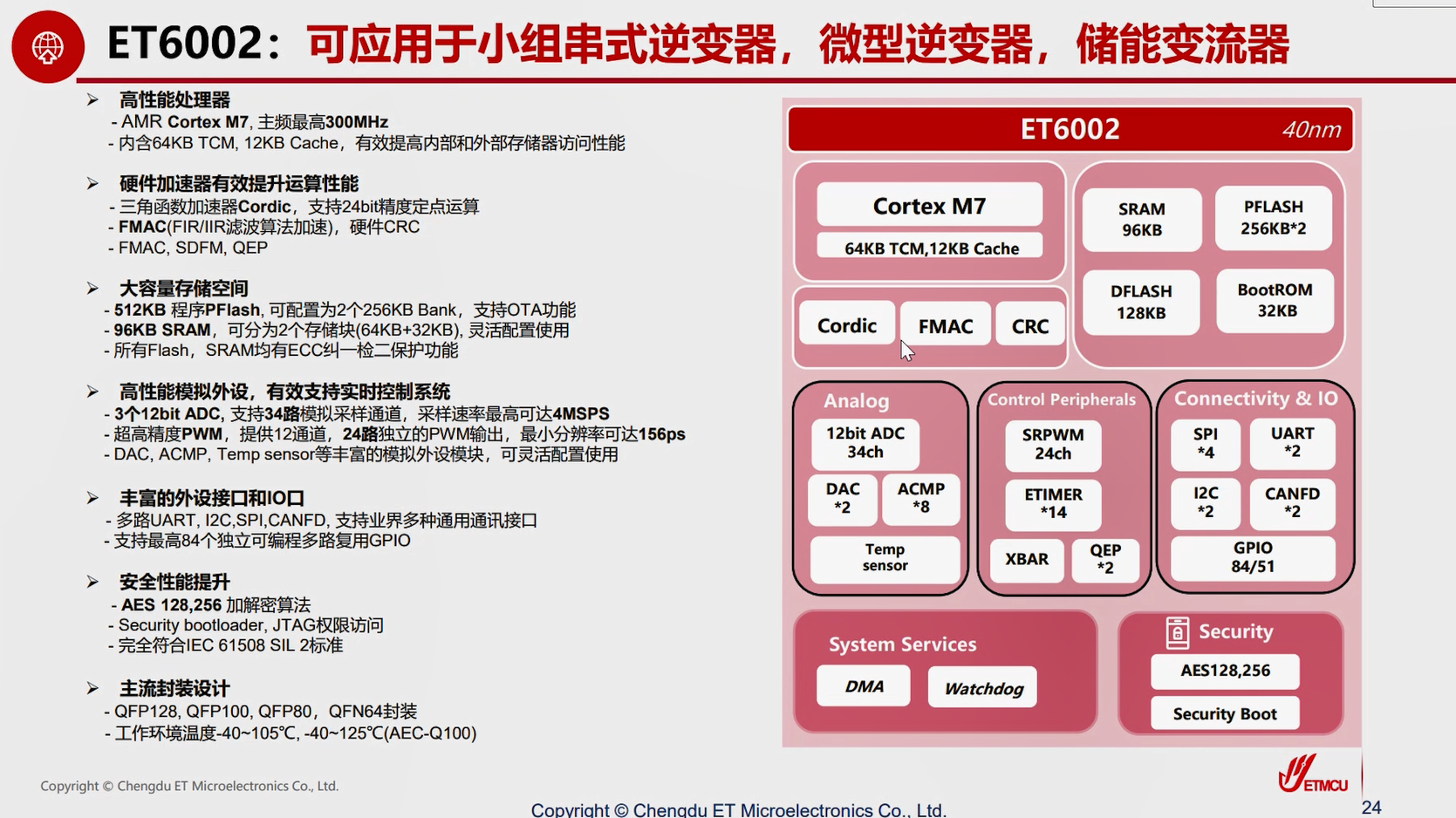The width and height of the screenshot is (1456, 818).
Task: Click the AES128,256 block
Action: click(1225, 671)
